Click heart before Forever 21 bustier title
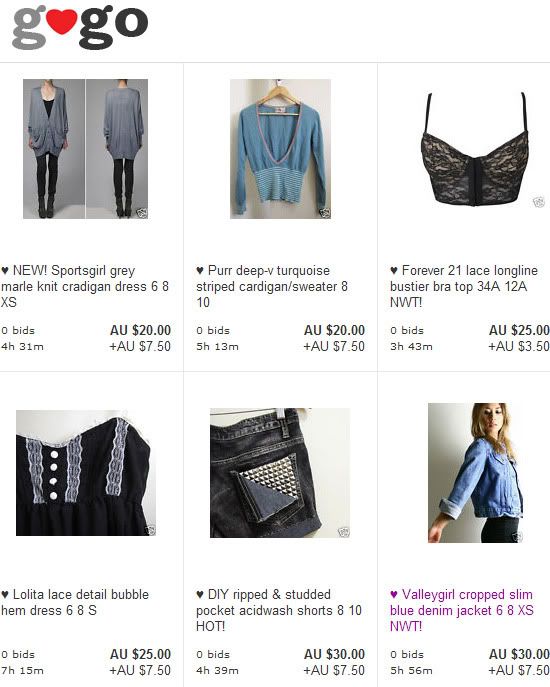This screenshot has width=550, height=687. tap(394, 270)
